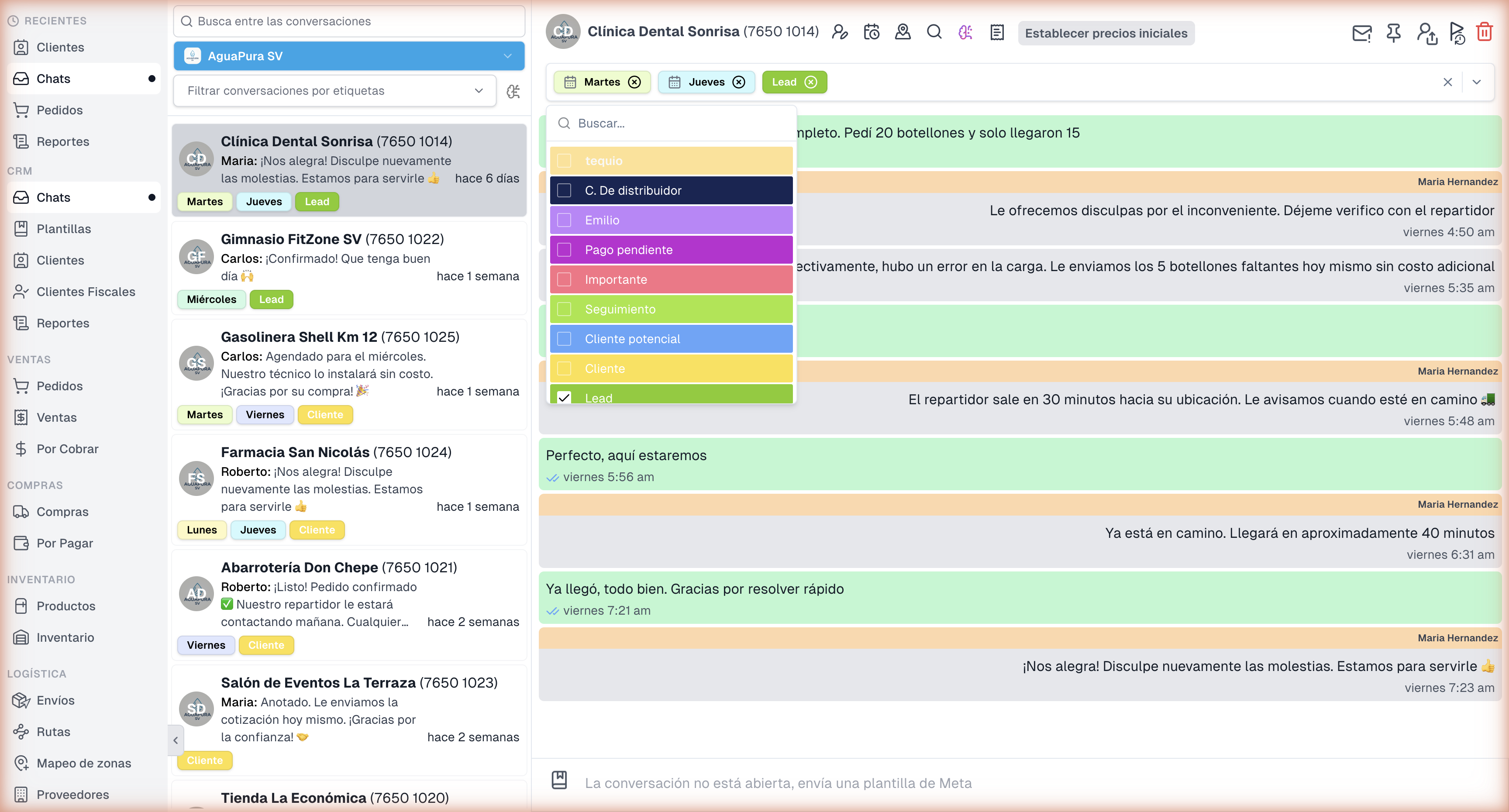Uncheck the Lead tag checkbox
The width and height of the screenshot is (1509, 812).
(x=564, y=397)
